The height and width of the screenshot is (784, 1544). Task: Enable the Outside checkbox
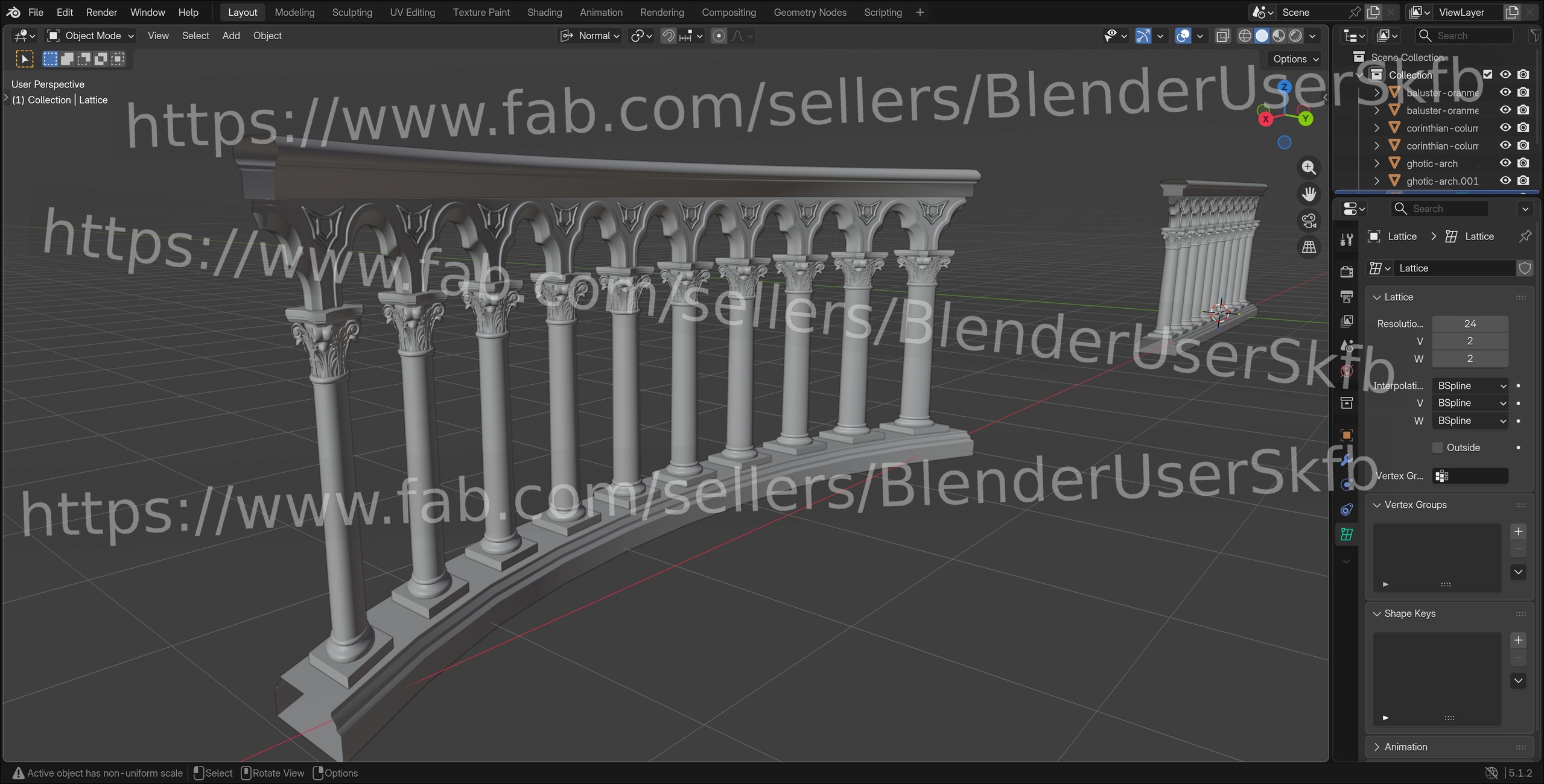(1438, 447)
